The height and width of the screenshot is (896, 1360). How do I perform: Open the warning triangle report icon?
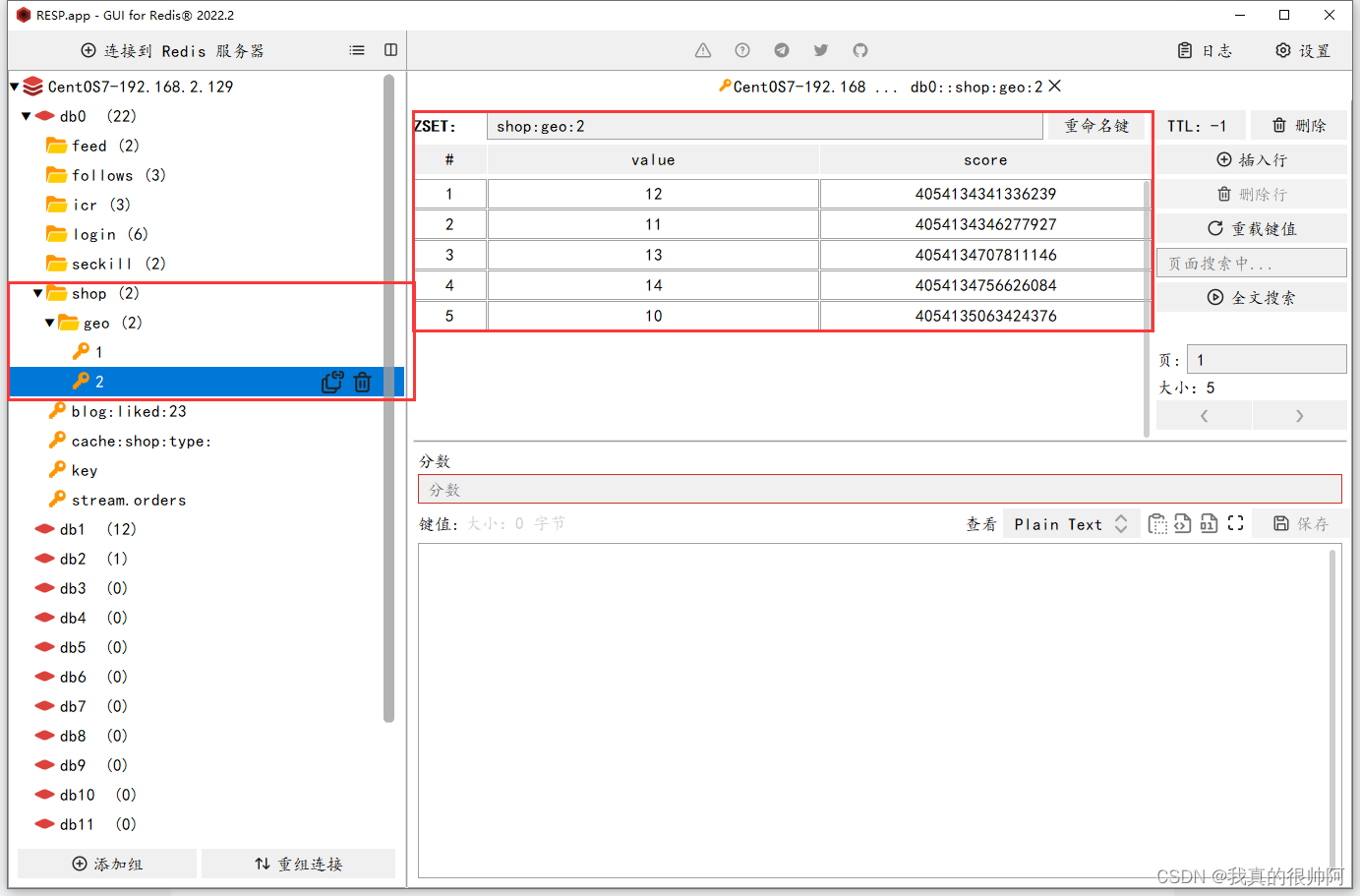[703, 50]
